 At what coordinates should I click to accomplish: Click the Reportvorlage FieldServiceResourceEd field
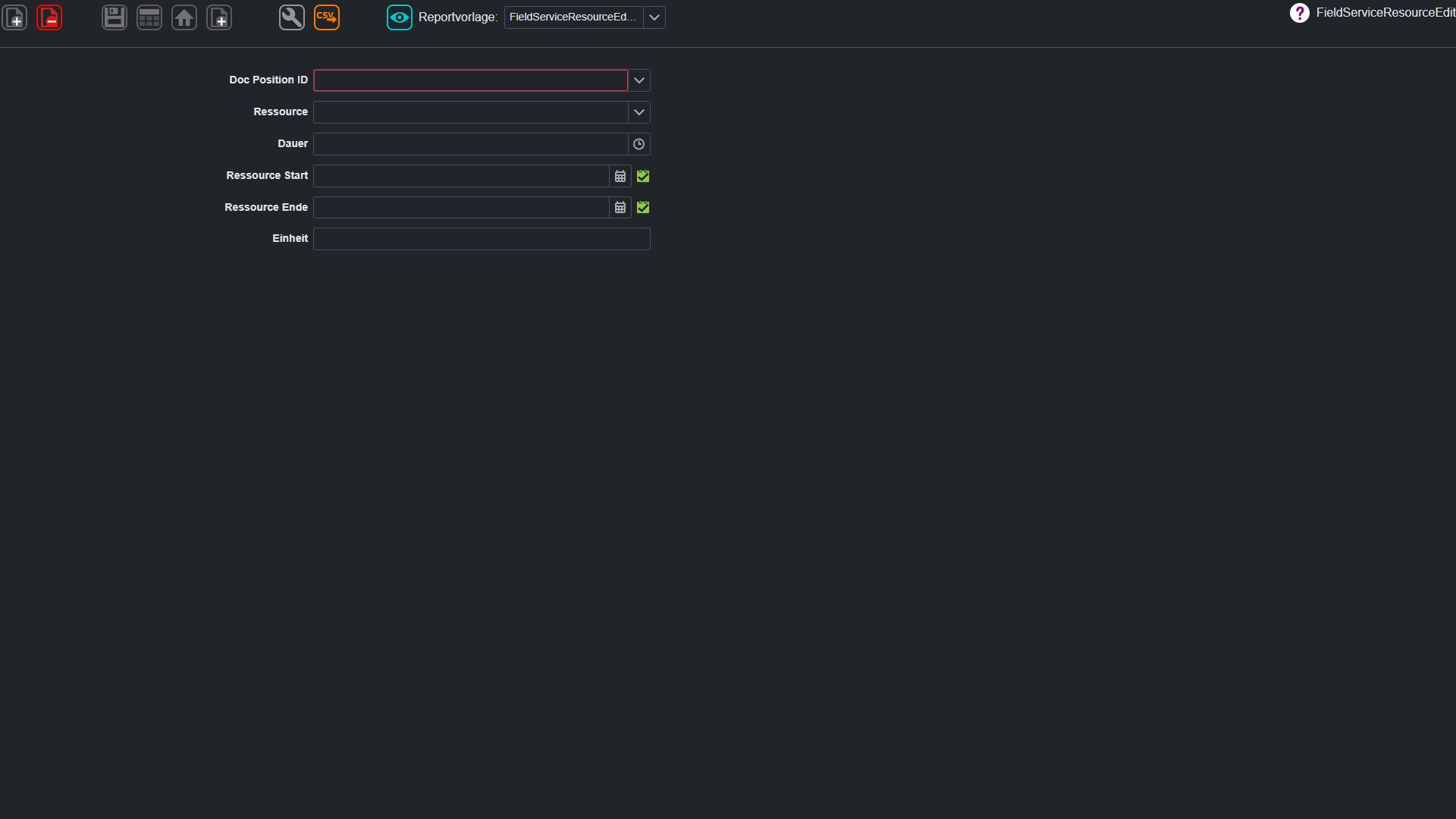tap(574, 17)
